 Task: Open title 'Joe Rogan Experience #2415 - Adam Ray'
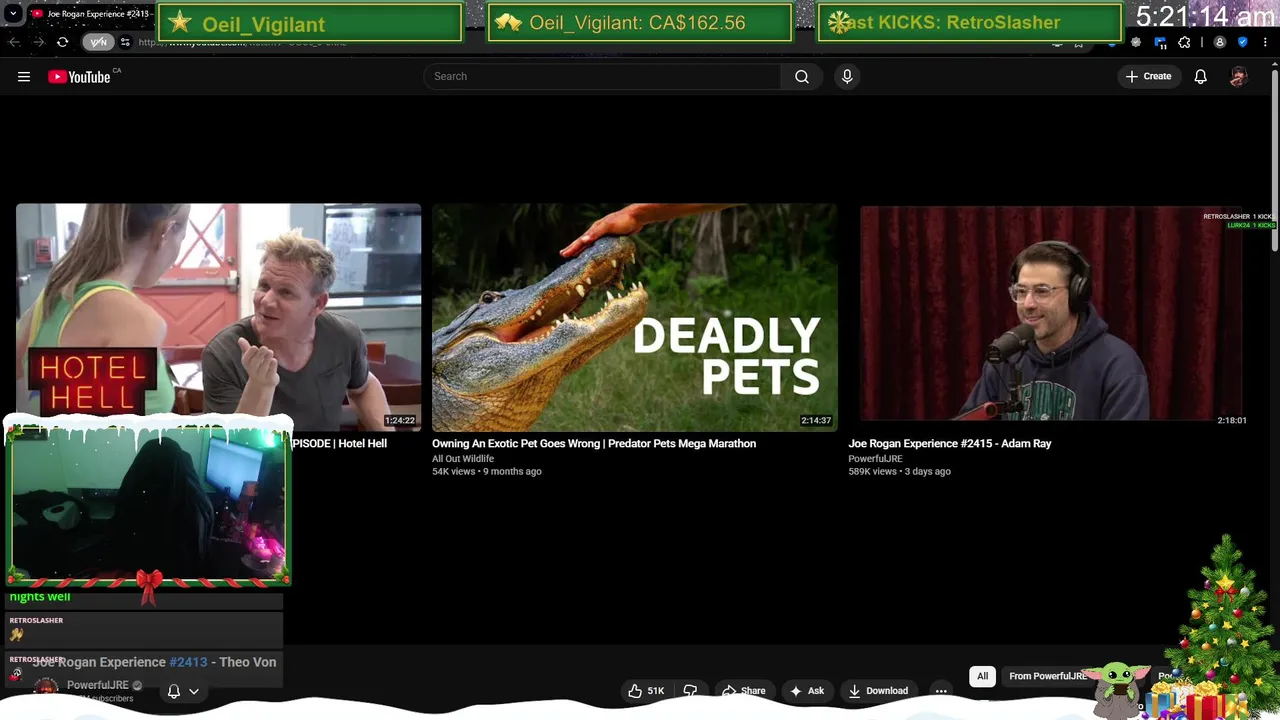point(950,444)
